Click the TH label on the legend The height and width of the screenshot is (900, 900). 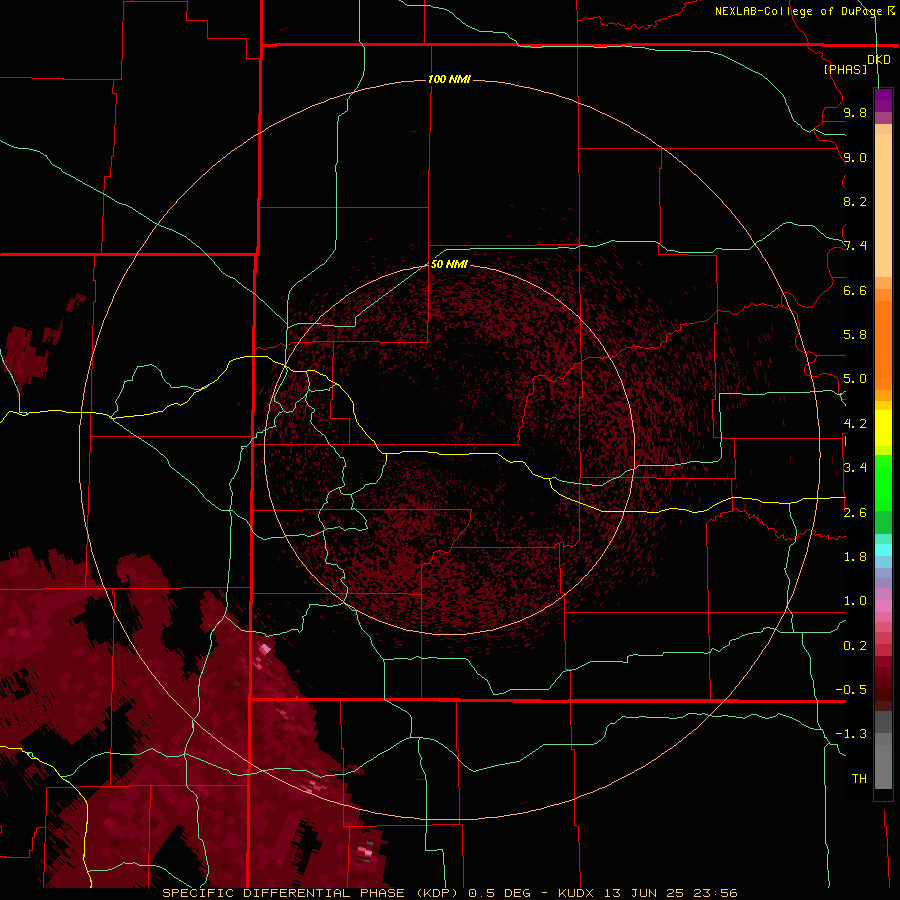click(859, 779)
